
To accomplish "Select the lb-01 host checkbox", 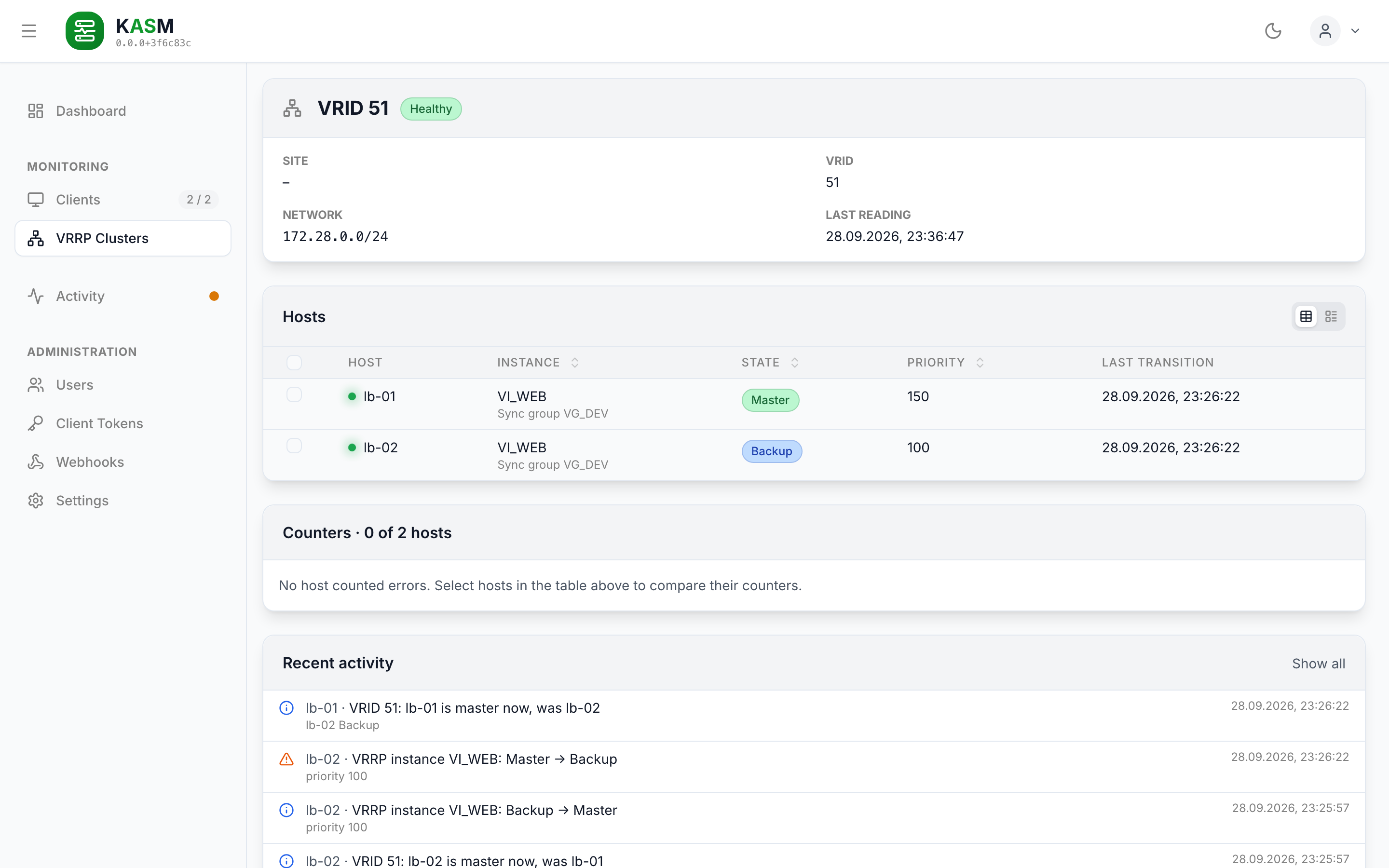I will [x=294, y=395].
